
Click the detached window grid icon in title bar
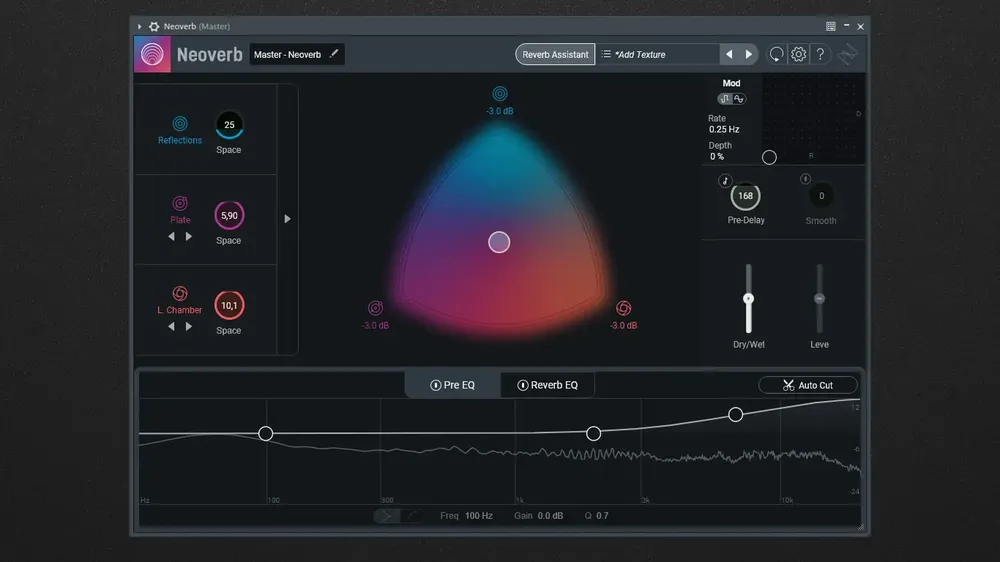pyautogui.click(x=830, y=26)
